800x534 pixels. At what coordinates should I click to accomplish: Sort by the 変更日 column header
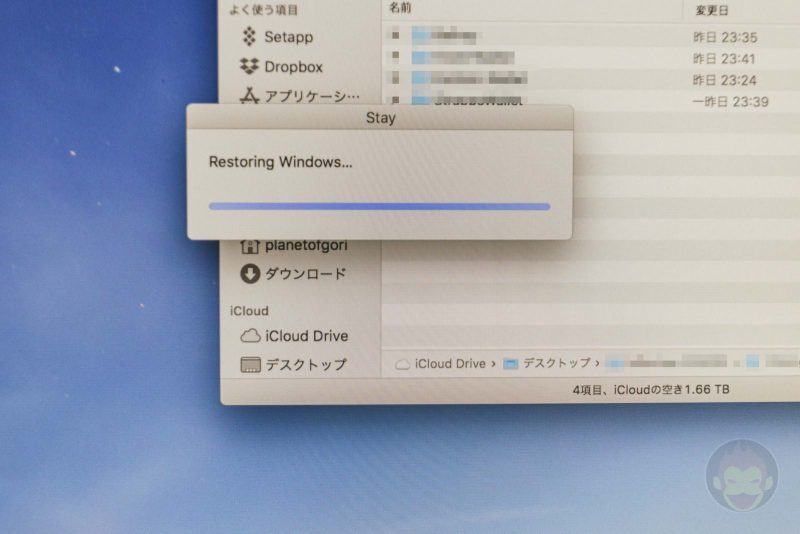click(x=712, y=10)
